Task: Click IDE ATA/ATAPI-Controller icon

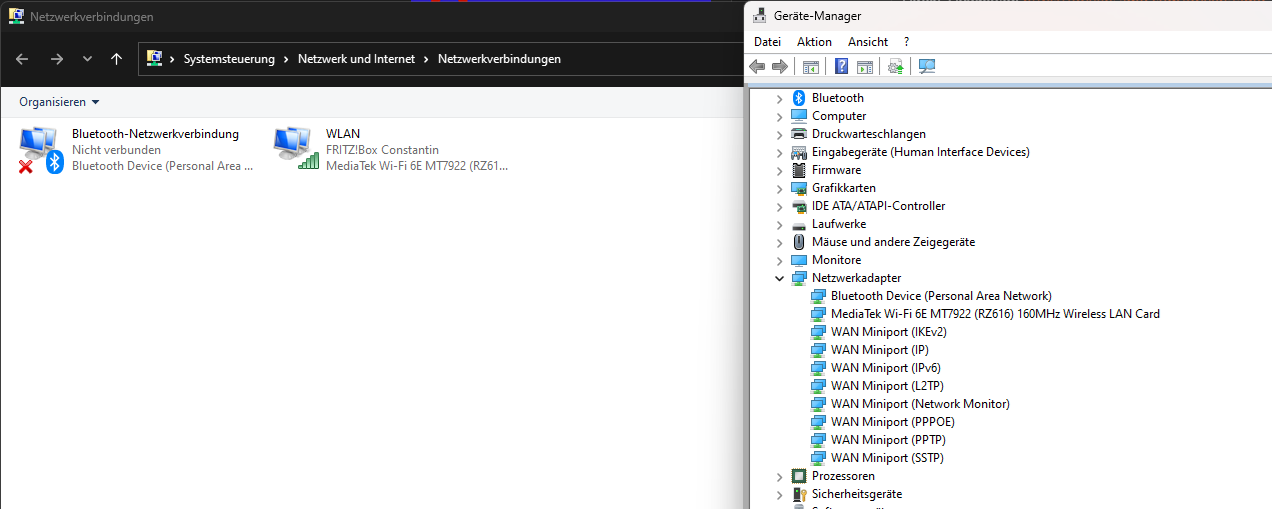Action: 799,206
